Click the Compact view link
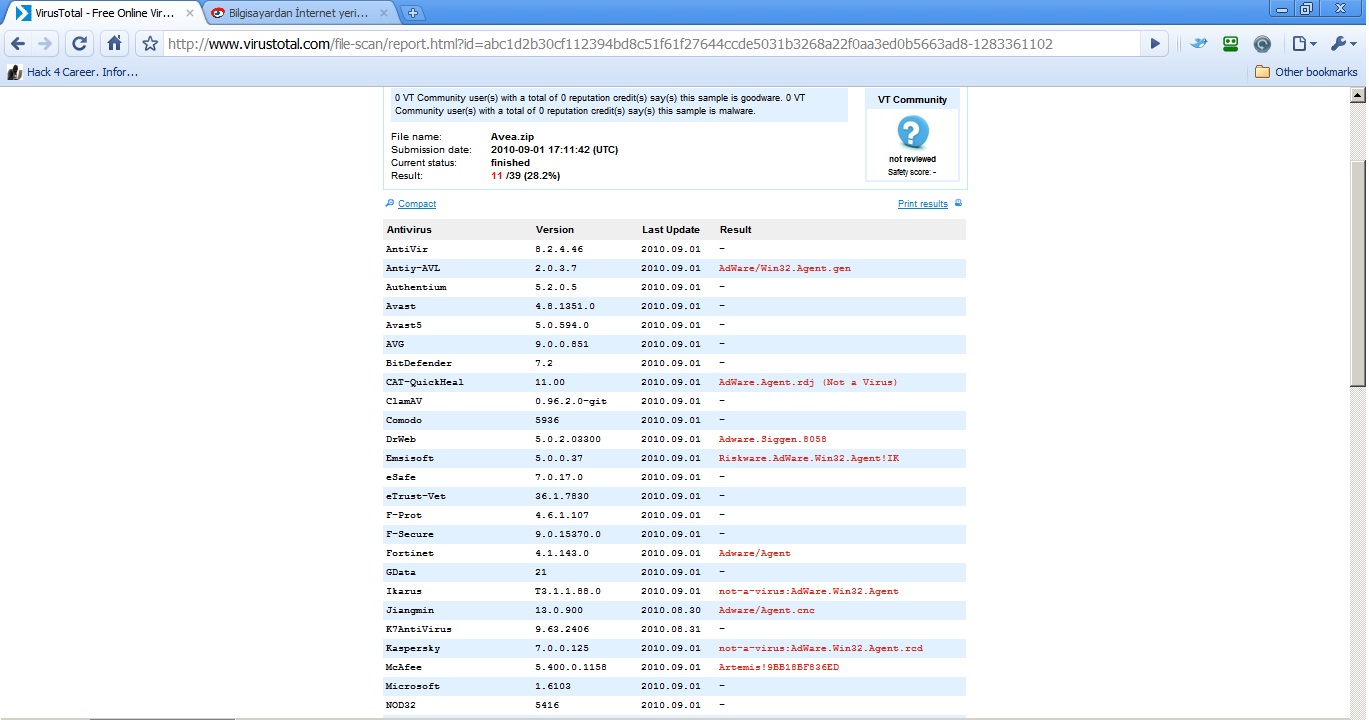1369x720 pixels. (x=417, y=204)
